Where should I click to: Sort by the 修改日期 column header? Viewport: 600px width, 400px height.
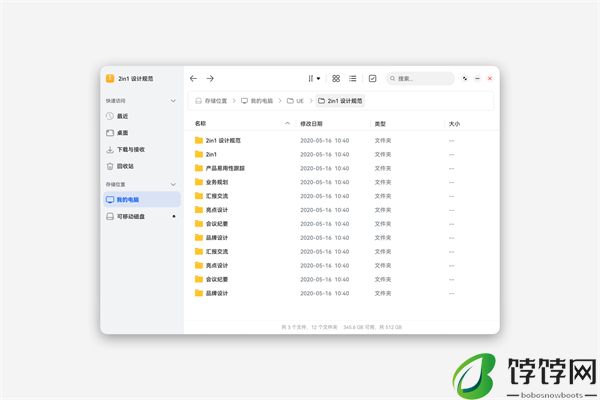click(x=311, y=124)
